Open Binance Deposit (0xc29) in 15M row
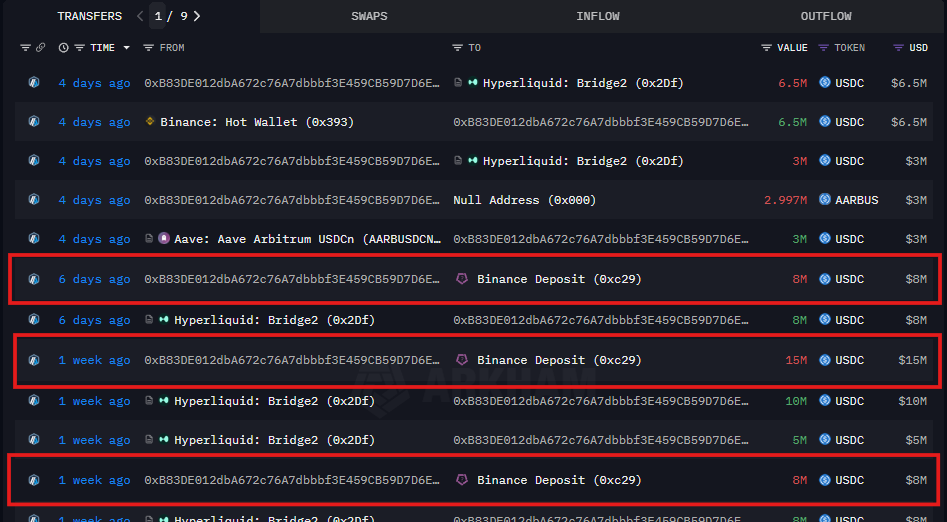This screenshot has height=522, width=947. [559, 360]
